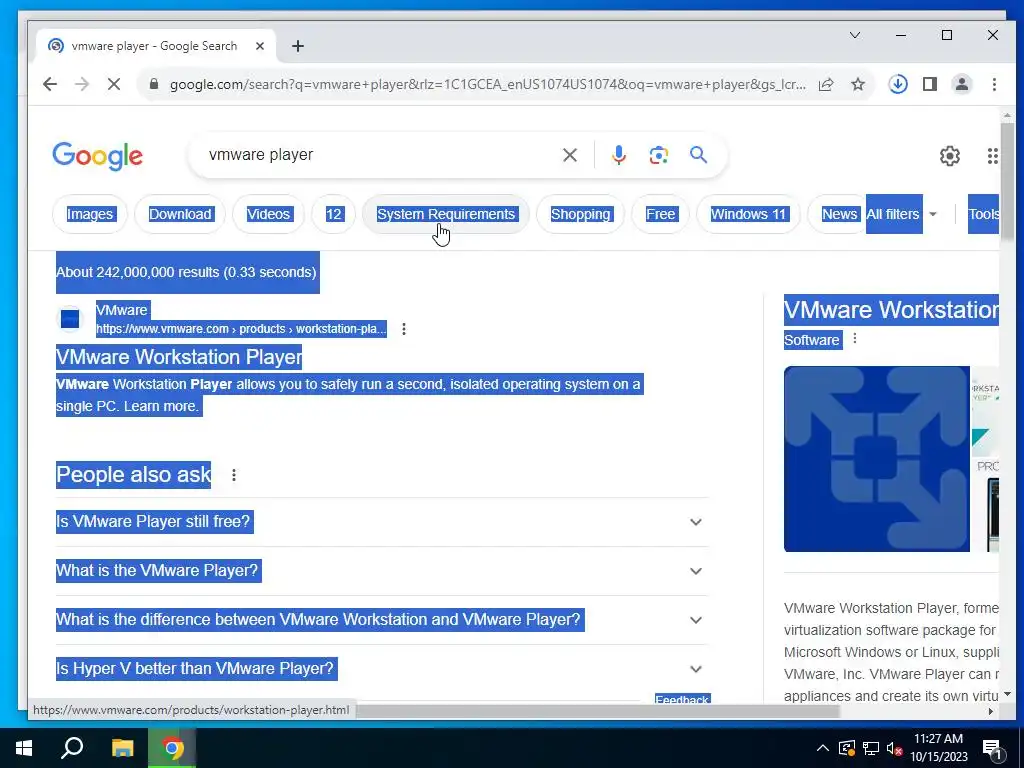Click the horizontal scrollbar right arrow

tap(991, 711)
